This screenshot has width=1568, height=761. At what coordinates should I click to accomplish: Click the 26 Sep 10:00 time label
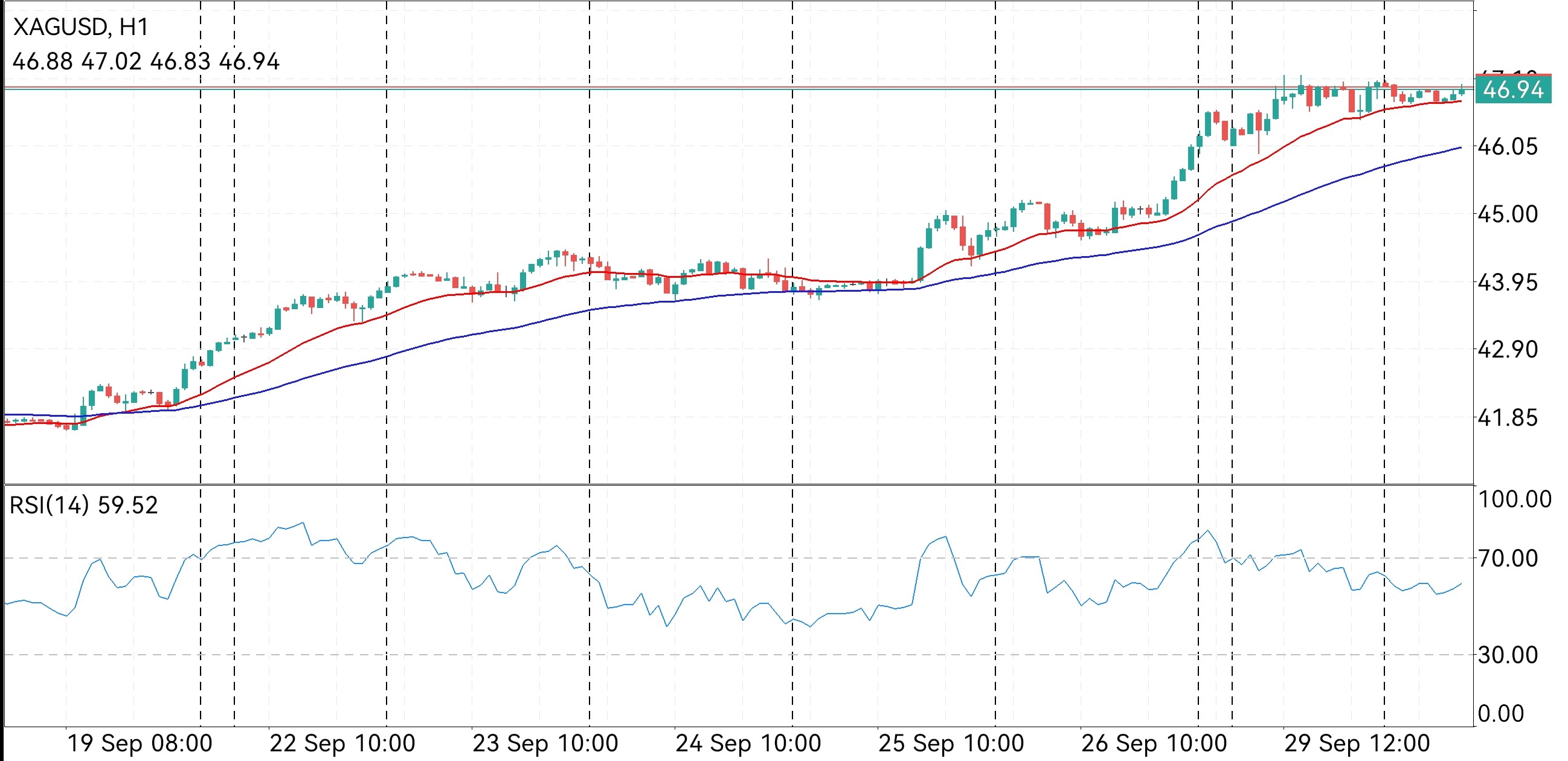1154,744
